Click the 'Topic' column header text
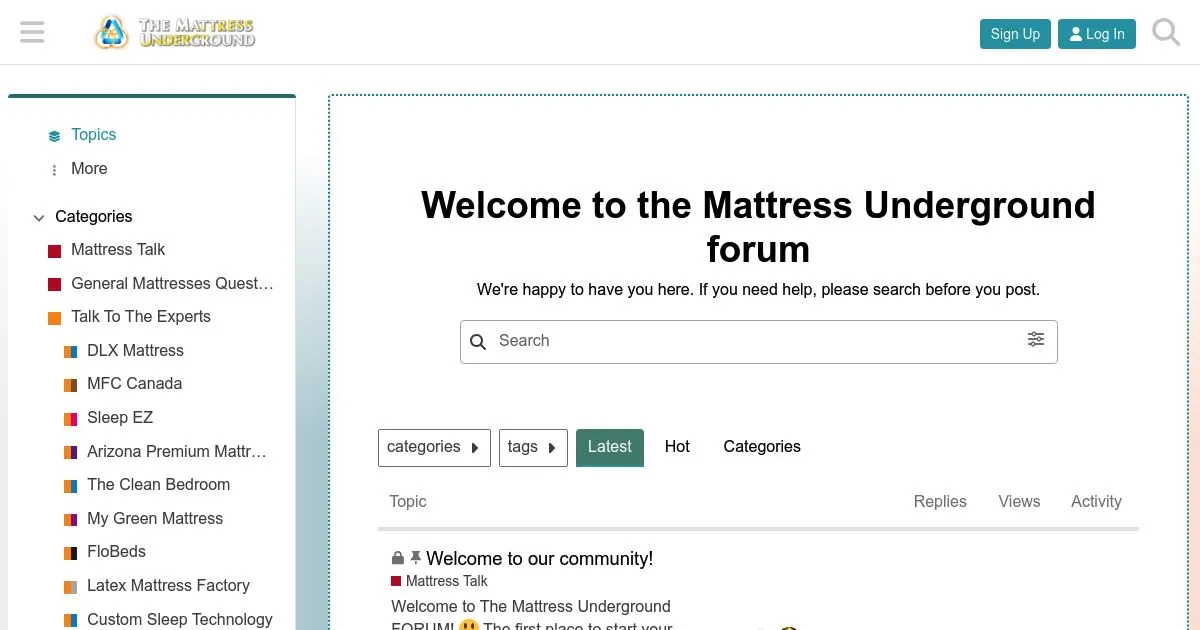The height and width of the screenshot is (630, 1200). click(408, 502)
